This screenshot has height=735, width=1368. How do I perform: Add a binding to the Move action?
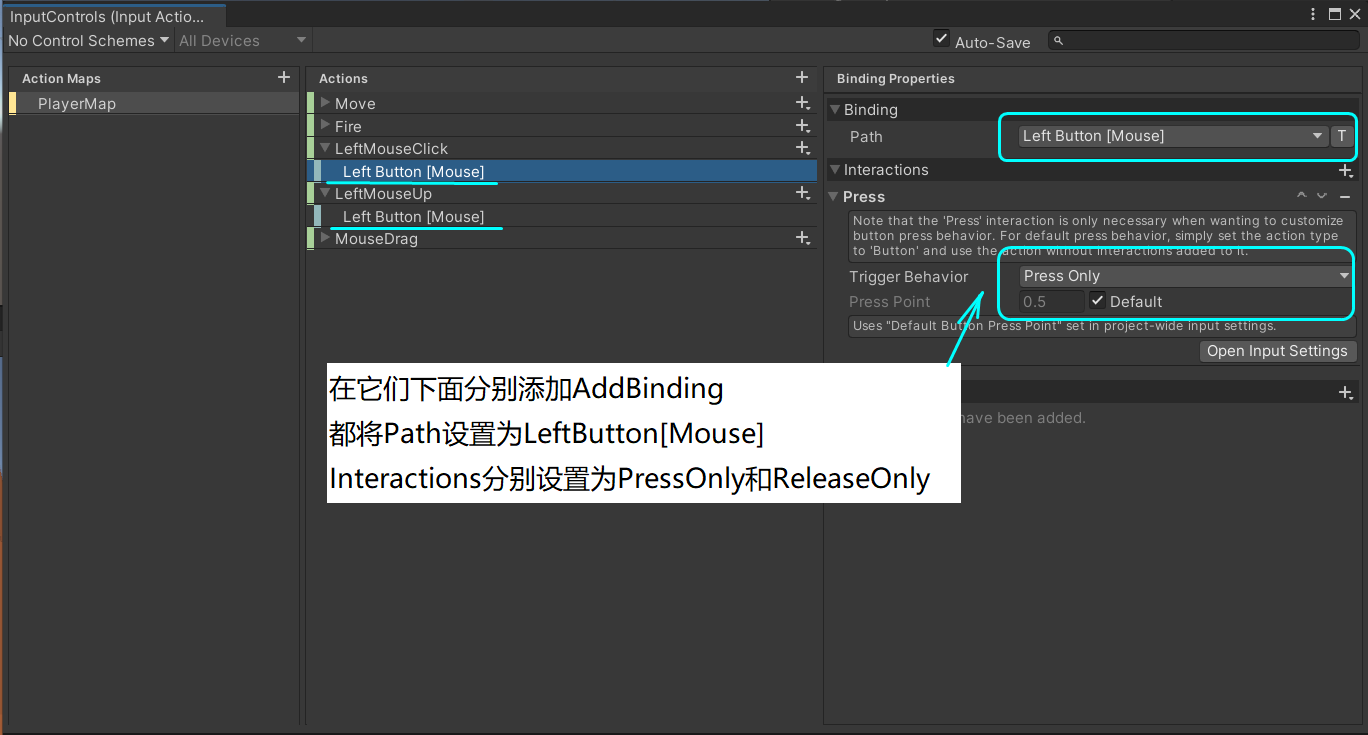click(x=803, y=102)
